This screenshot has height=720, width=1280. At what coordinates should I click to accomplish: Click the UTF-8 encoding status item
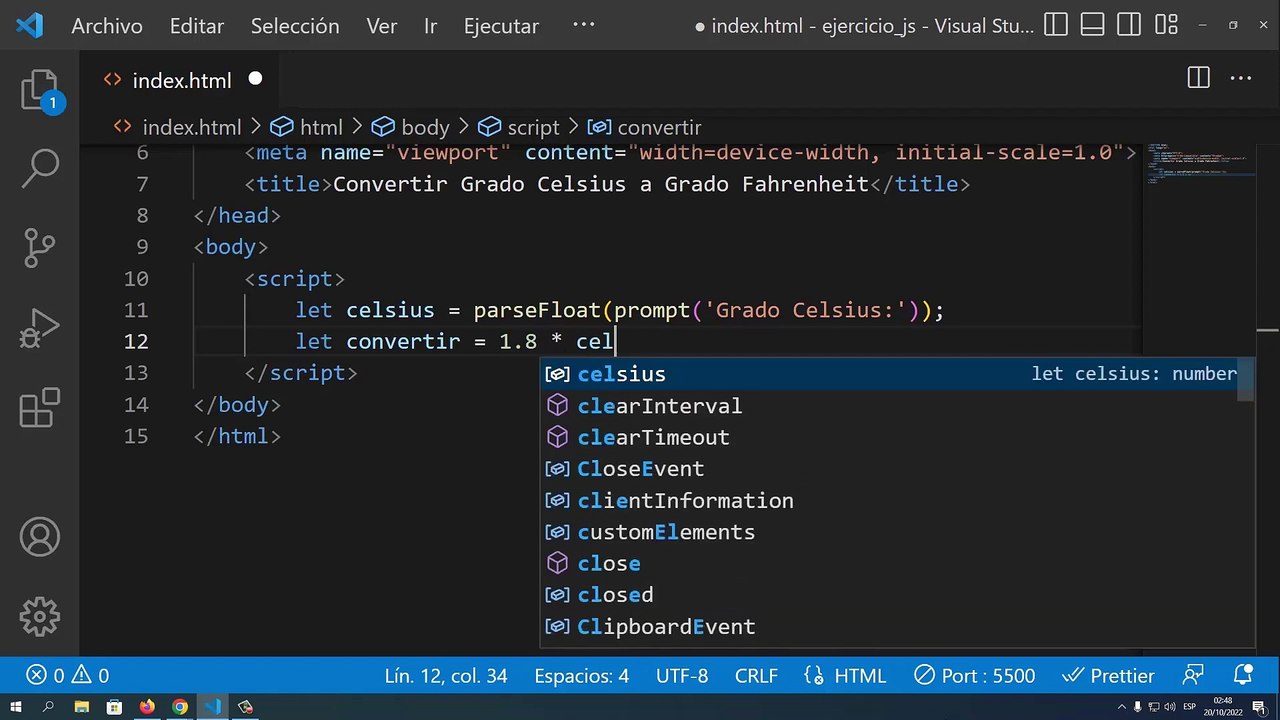pyautogui.click(x=682, y=676)
